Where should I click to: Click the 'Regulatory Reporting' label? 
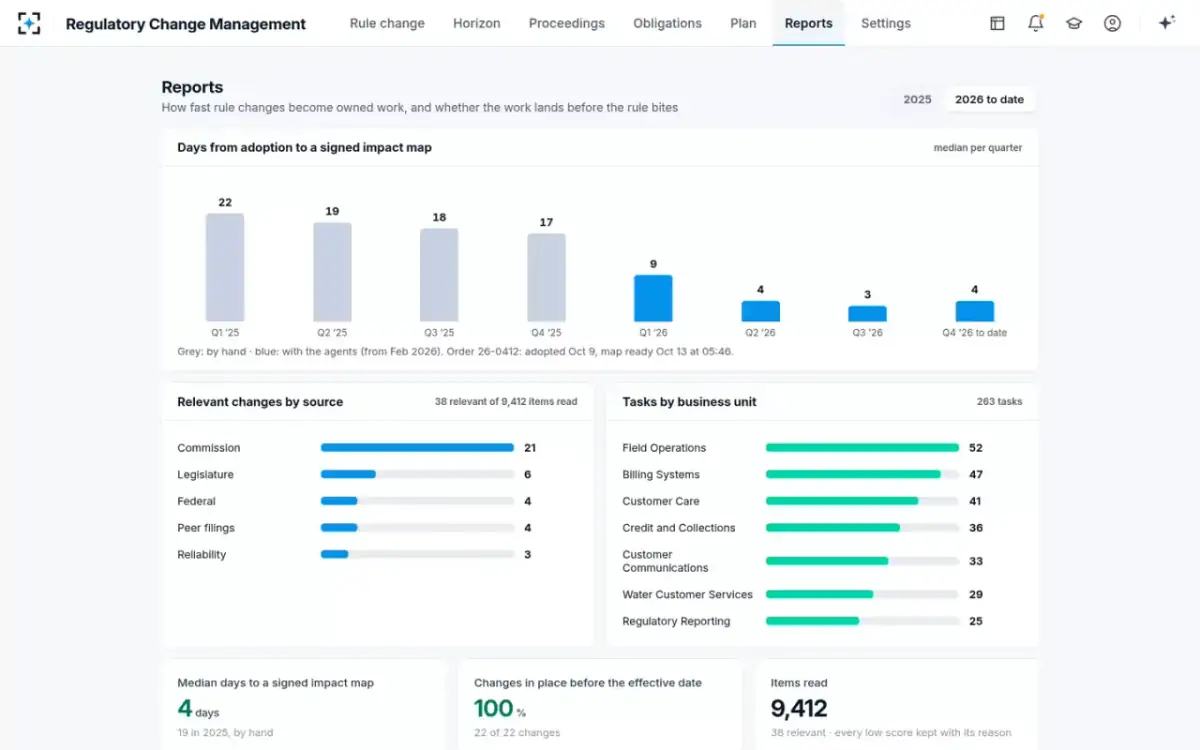676,621
